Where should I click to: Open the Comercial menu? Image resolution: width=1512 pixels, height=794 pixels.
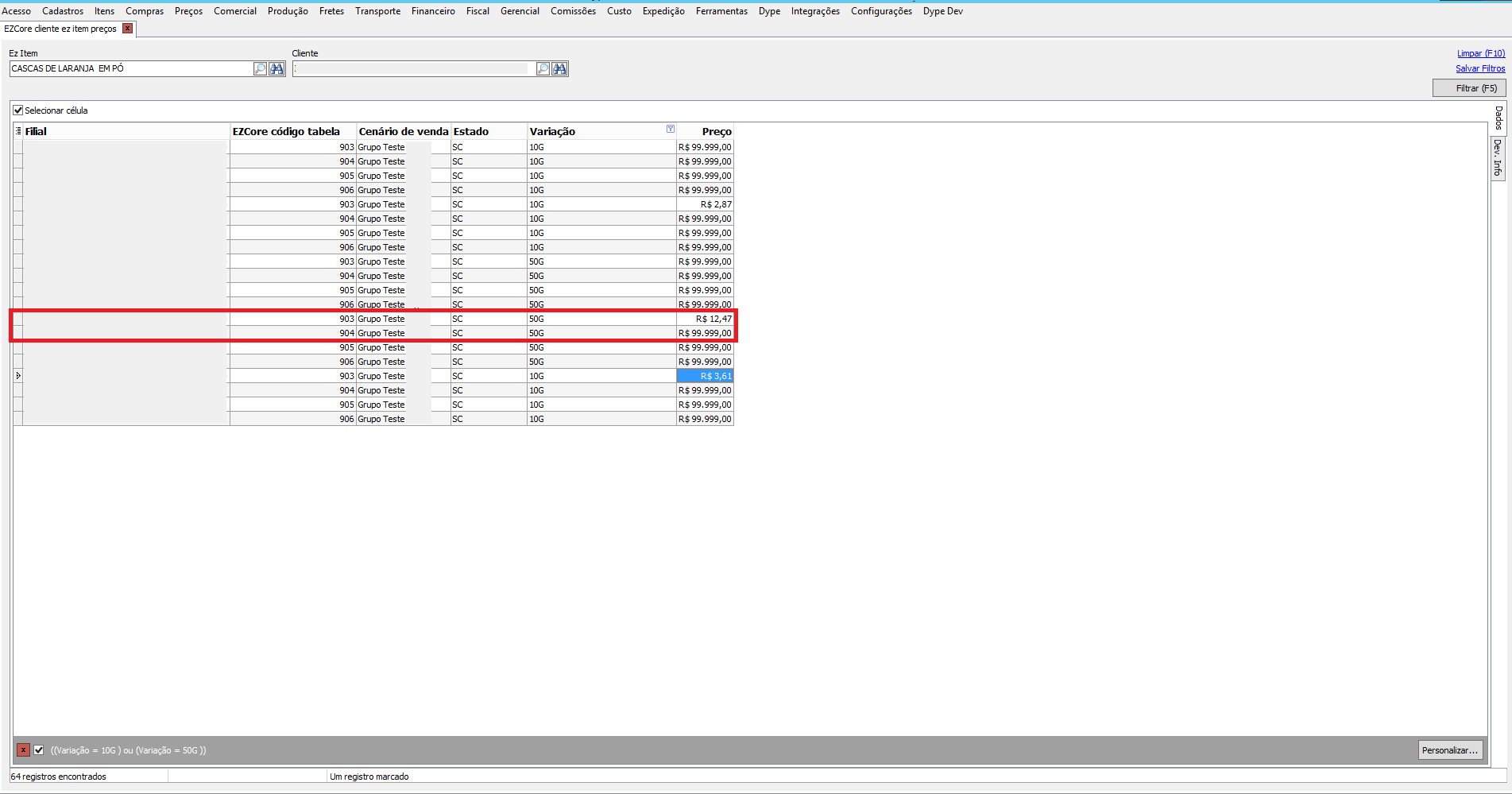tap(235, 11)
